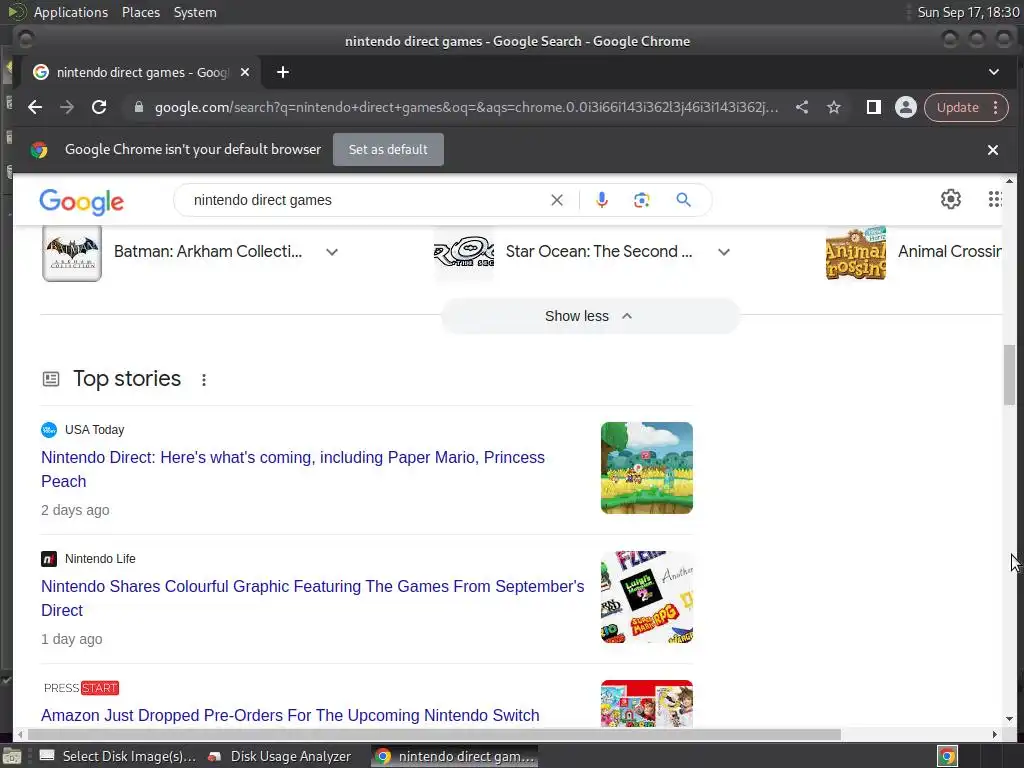This screenshot has width=1024, height=768.
Task: Click in the Google search field
Action: tap(366, 200)
